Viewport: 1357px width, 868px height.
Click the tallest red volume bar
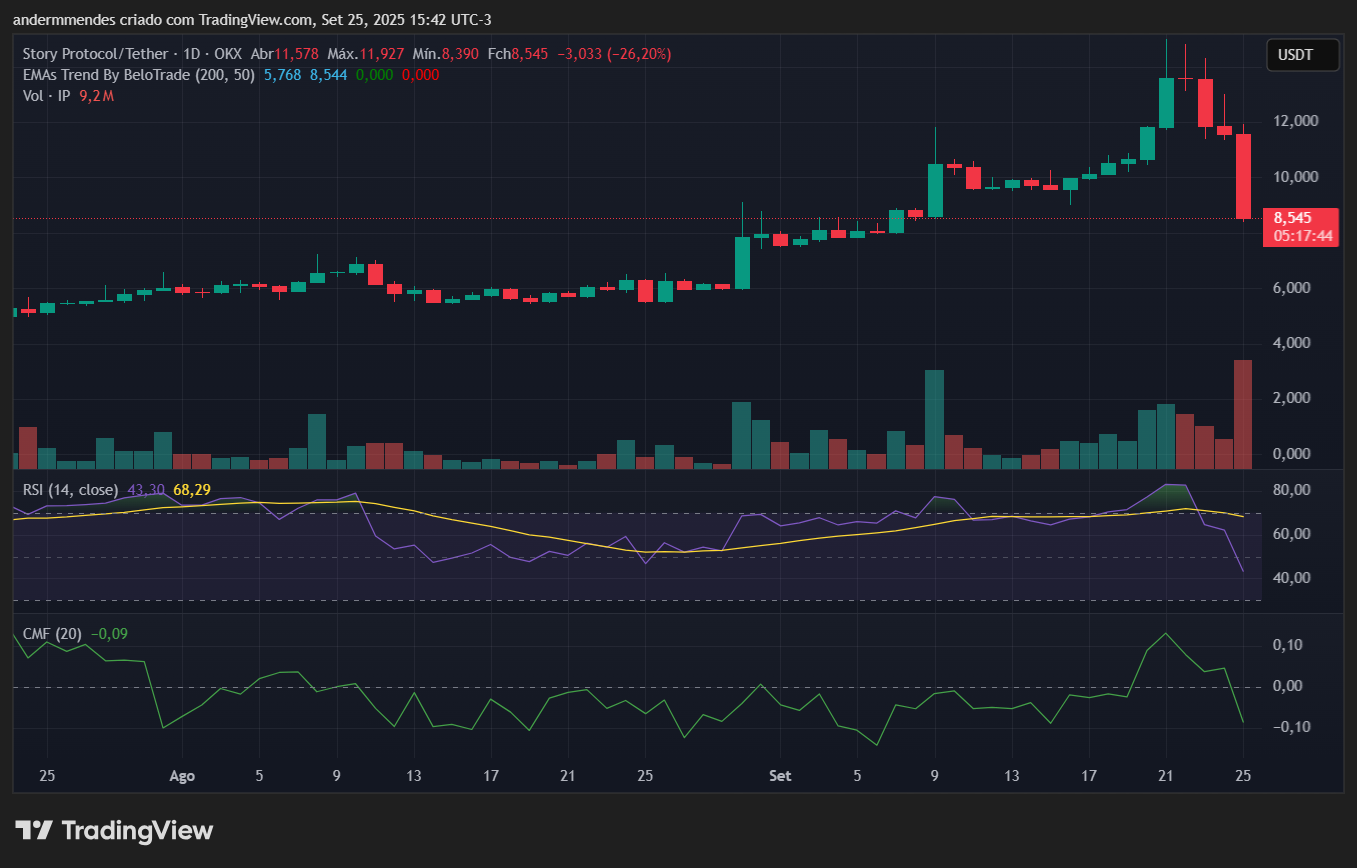point(1243,414)
